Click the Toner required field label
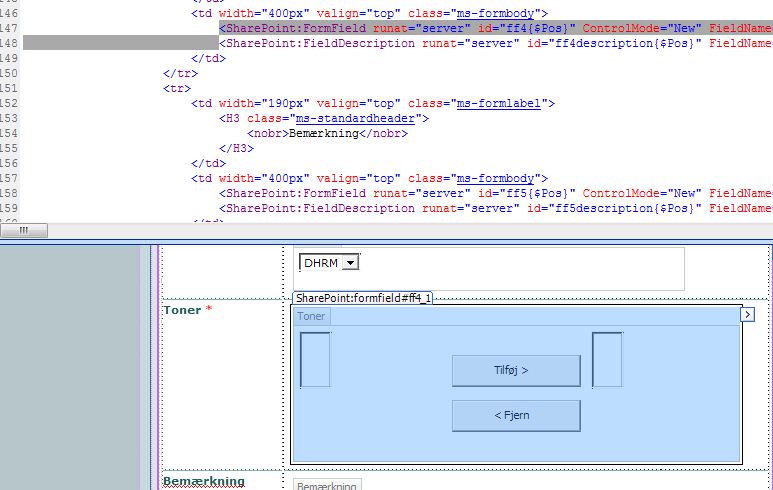Image resolution: width=773 pixels, height=490 pixels. [187, 310]
